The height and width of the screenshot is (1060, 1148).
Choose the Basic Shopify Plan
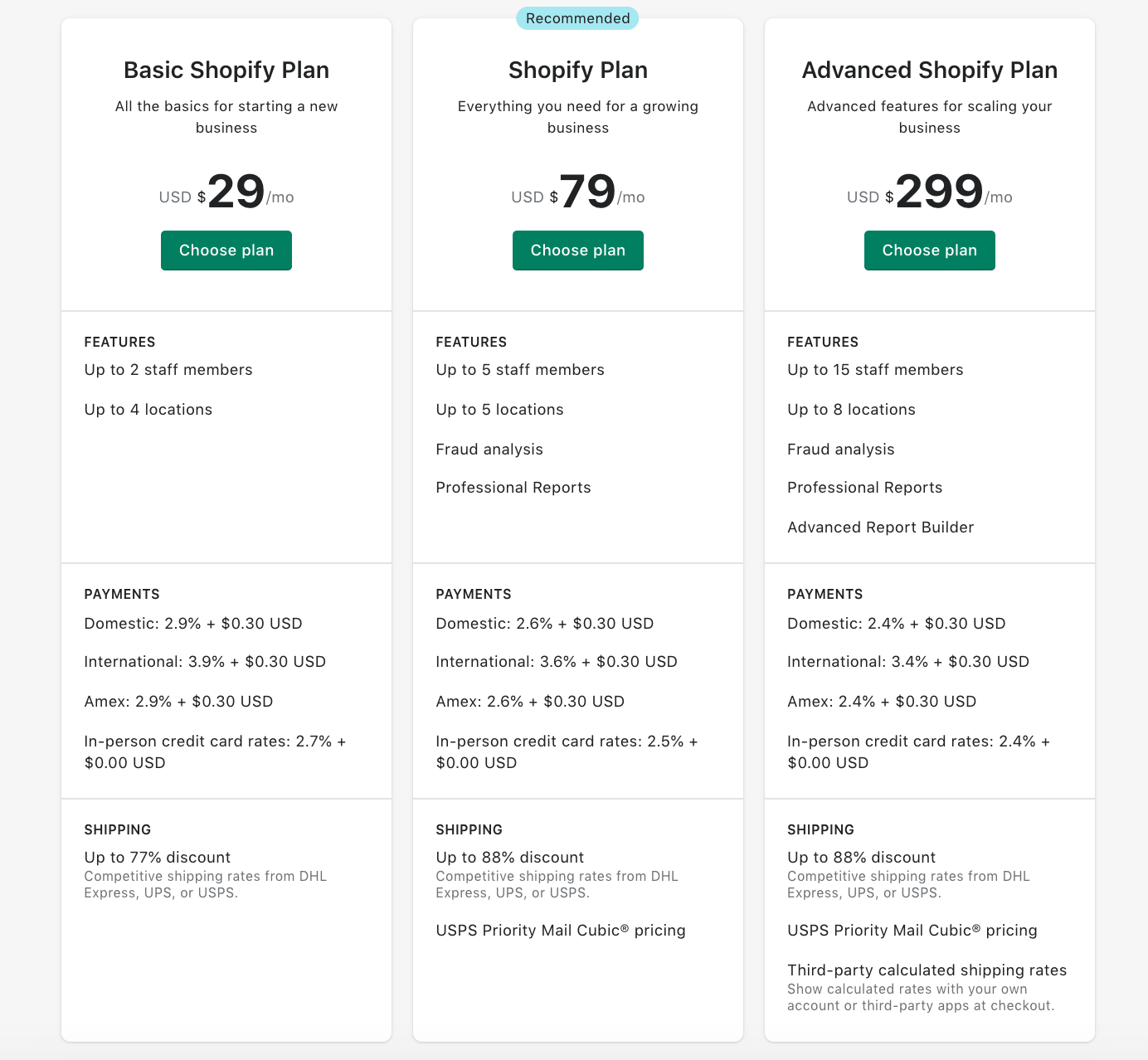click(x=226, y=250)
